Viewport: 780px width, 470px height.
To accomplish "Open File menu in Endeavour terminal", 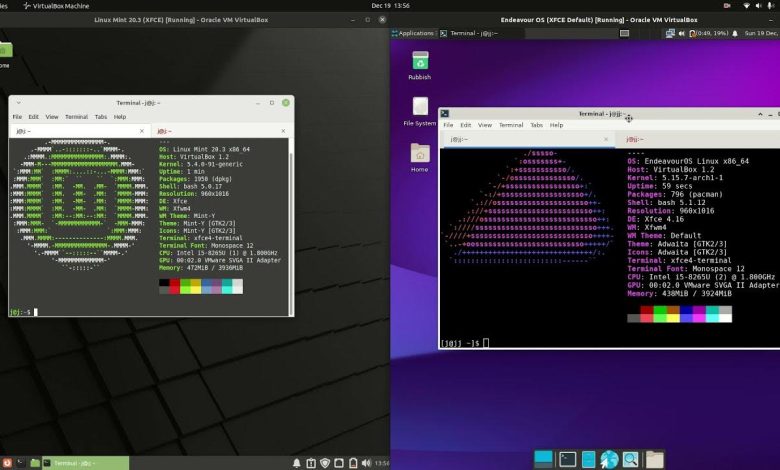I will [448, 125].
